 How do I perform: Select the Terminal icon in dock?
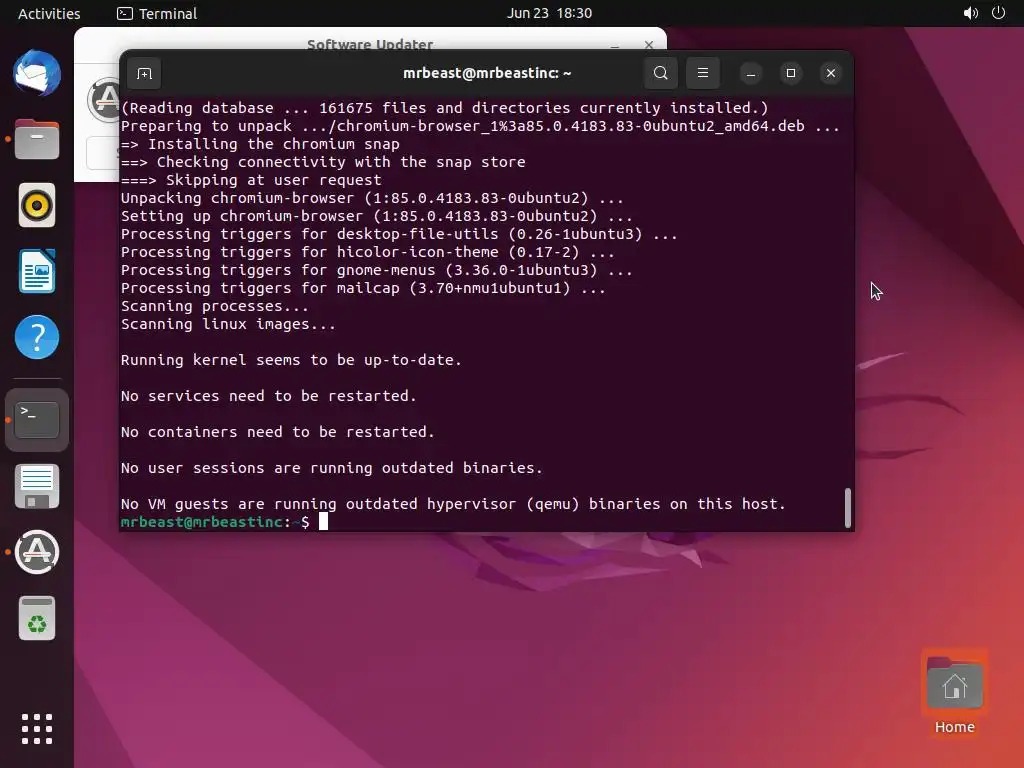coord(37,420)
